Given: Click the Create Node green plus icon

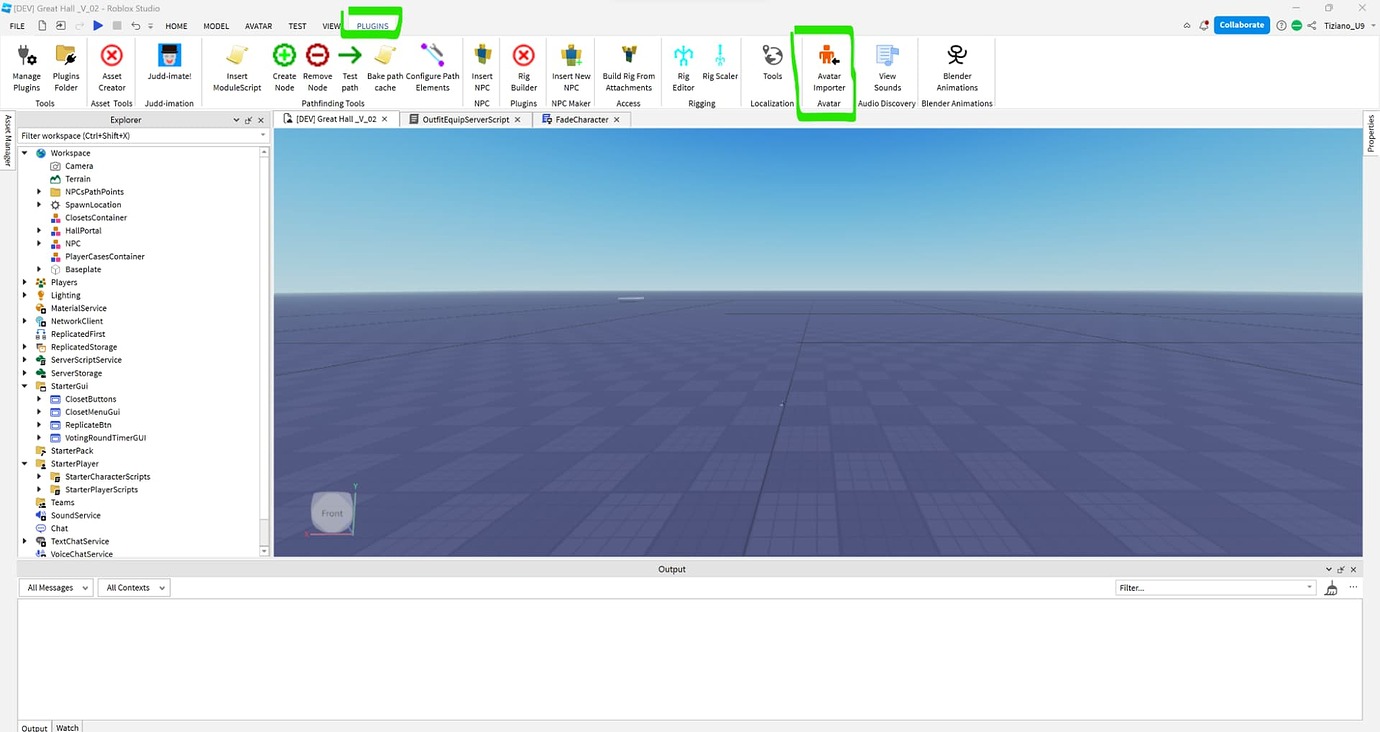Looking at the screenshot, I should coord(285,56).
